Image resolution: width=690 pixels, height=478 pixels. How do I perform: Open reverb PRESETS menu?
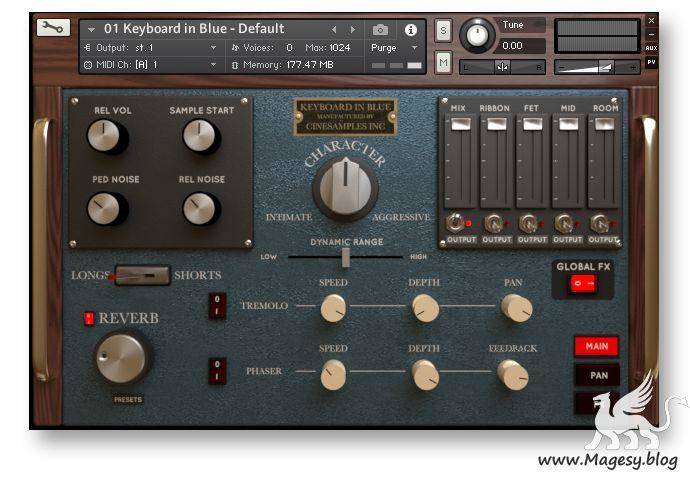128,400
